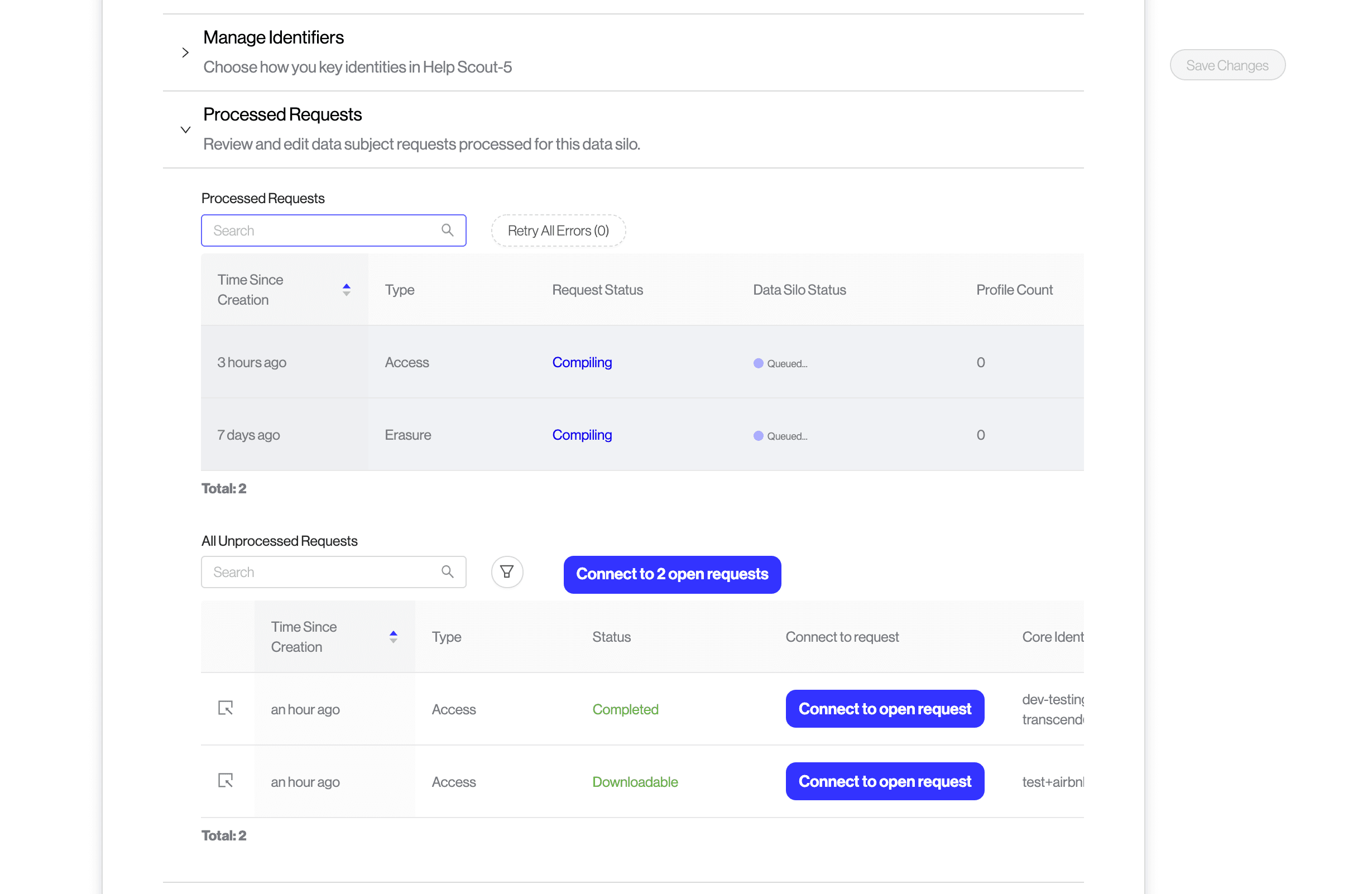The height and width of the screenshot is (894, 1372).
Task: Open the Compiling link for the Erasure request
Action: [582, 435]
